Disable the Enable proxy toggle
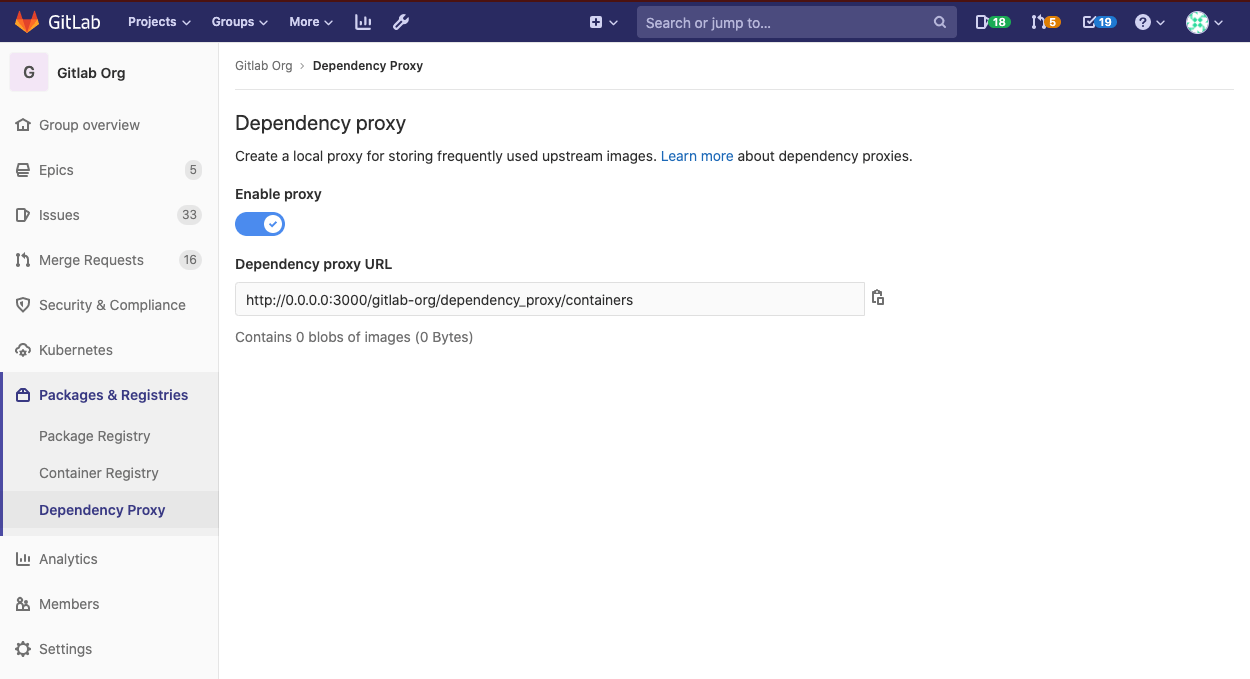 (x=260, y=223)
